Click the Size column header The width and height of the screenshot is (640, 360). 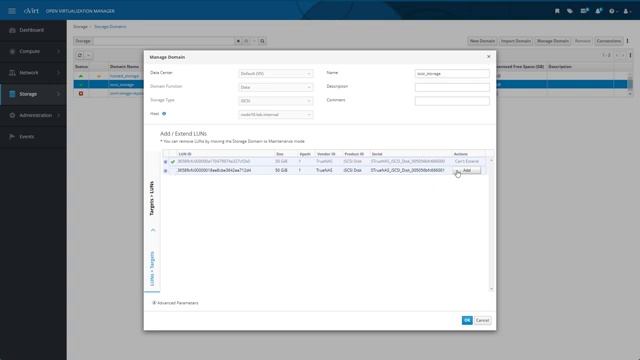click(280, 154)
